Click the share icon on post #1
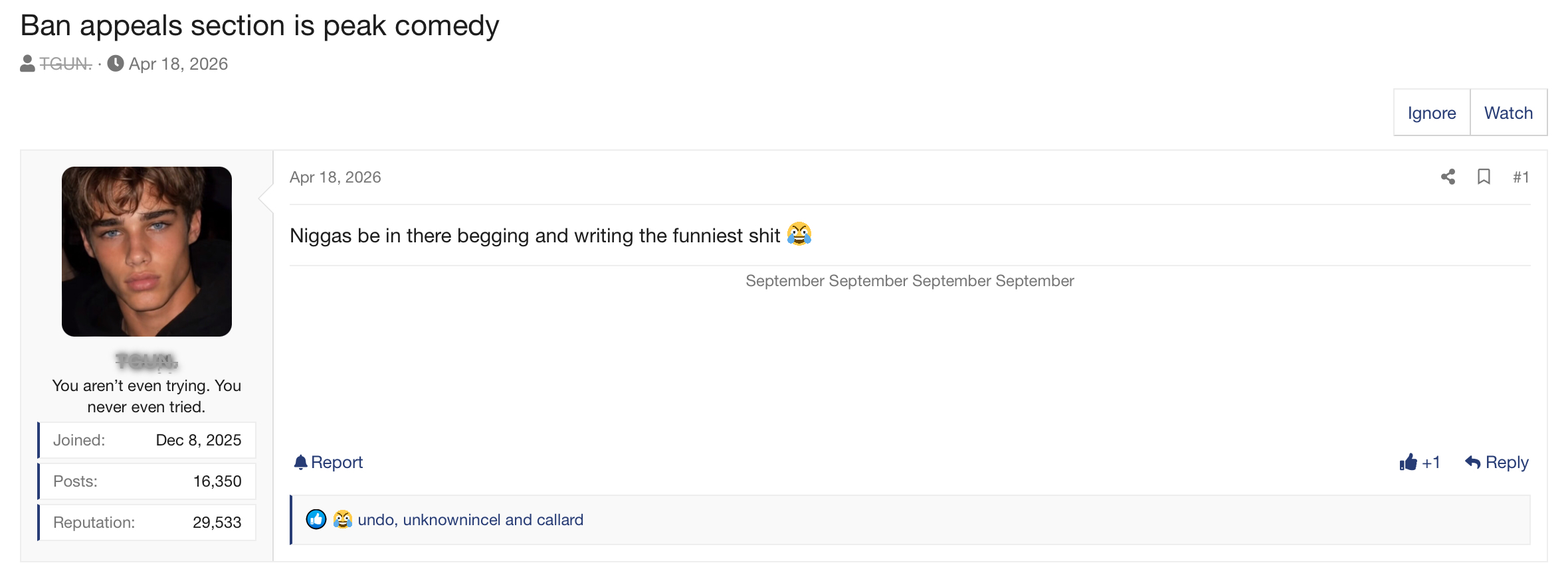The image size is (1568, 563). point(1448,177)
